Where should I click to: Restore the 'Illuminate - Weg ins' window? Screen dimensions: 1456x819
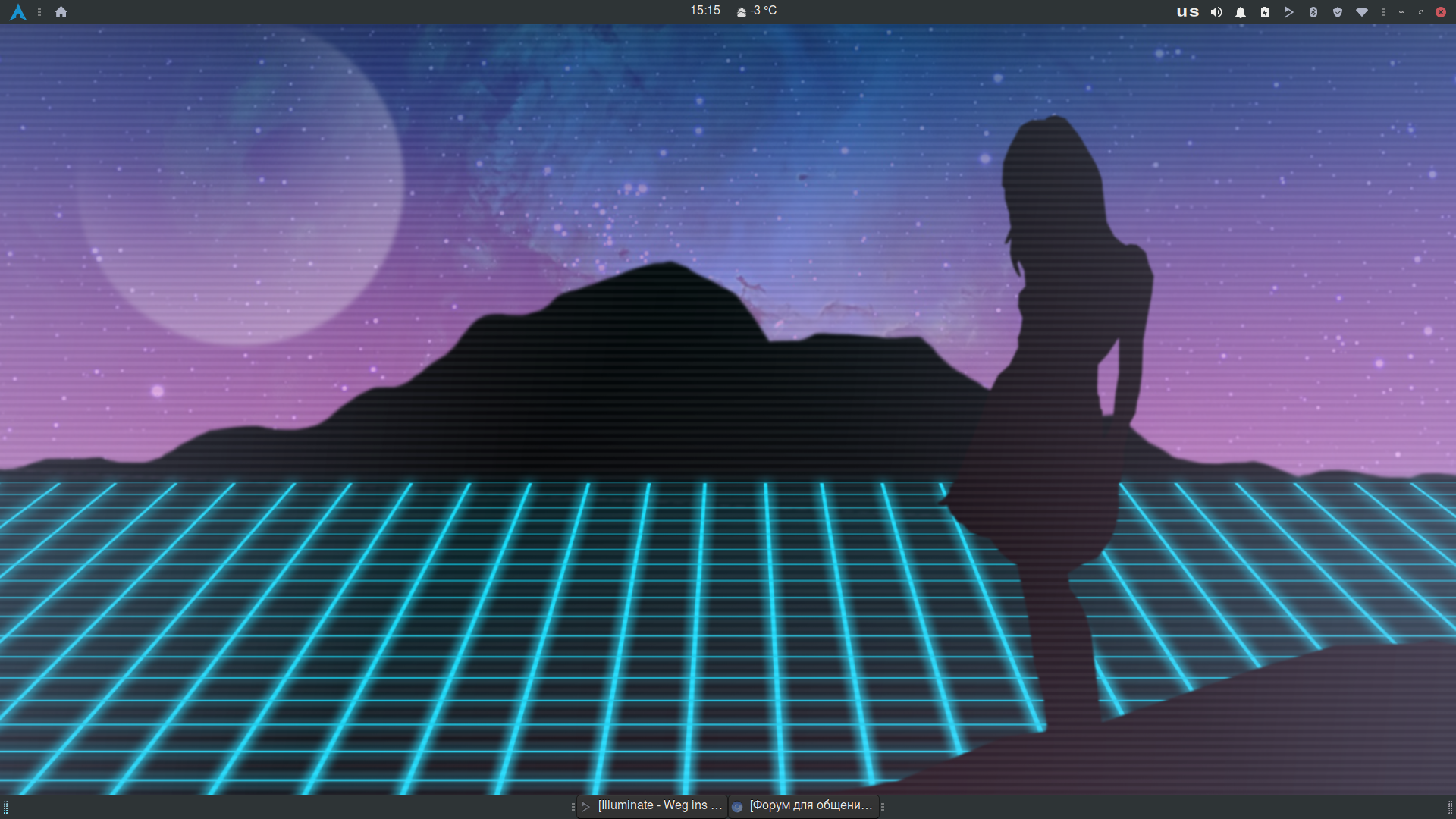tap(652, 805)
